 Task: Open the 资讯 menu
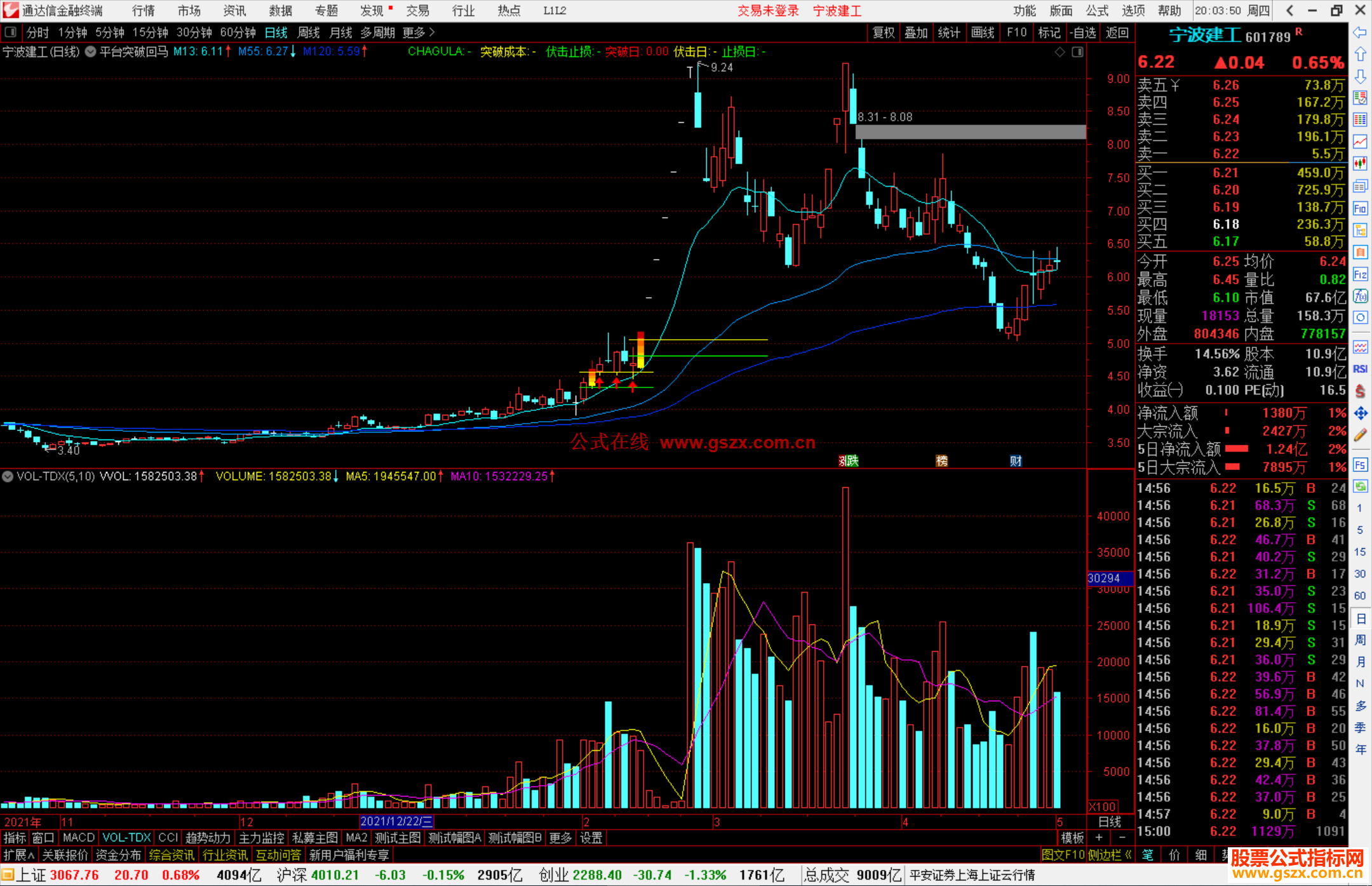tap(235, 10)
